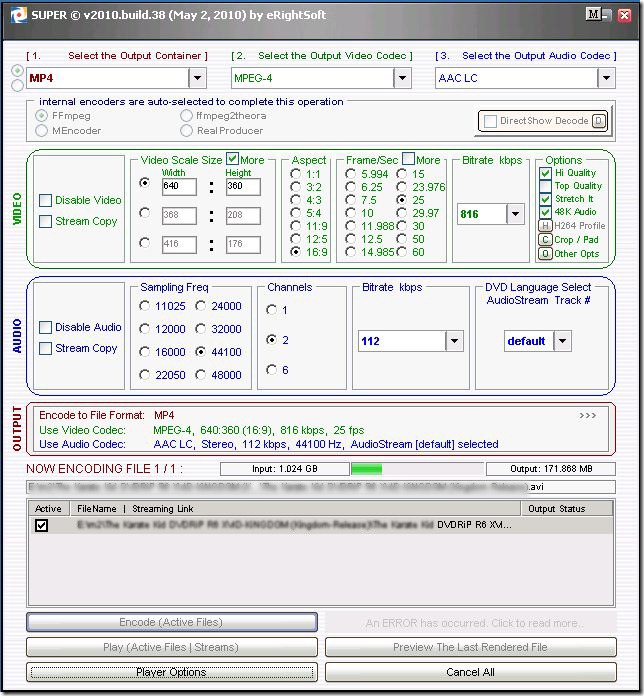Select the lower container mode radio beside MP4
This screenshot has height=696, width=644.
point(17,85)
